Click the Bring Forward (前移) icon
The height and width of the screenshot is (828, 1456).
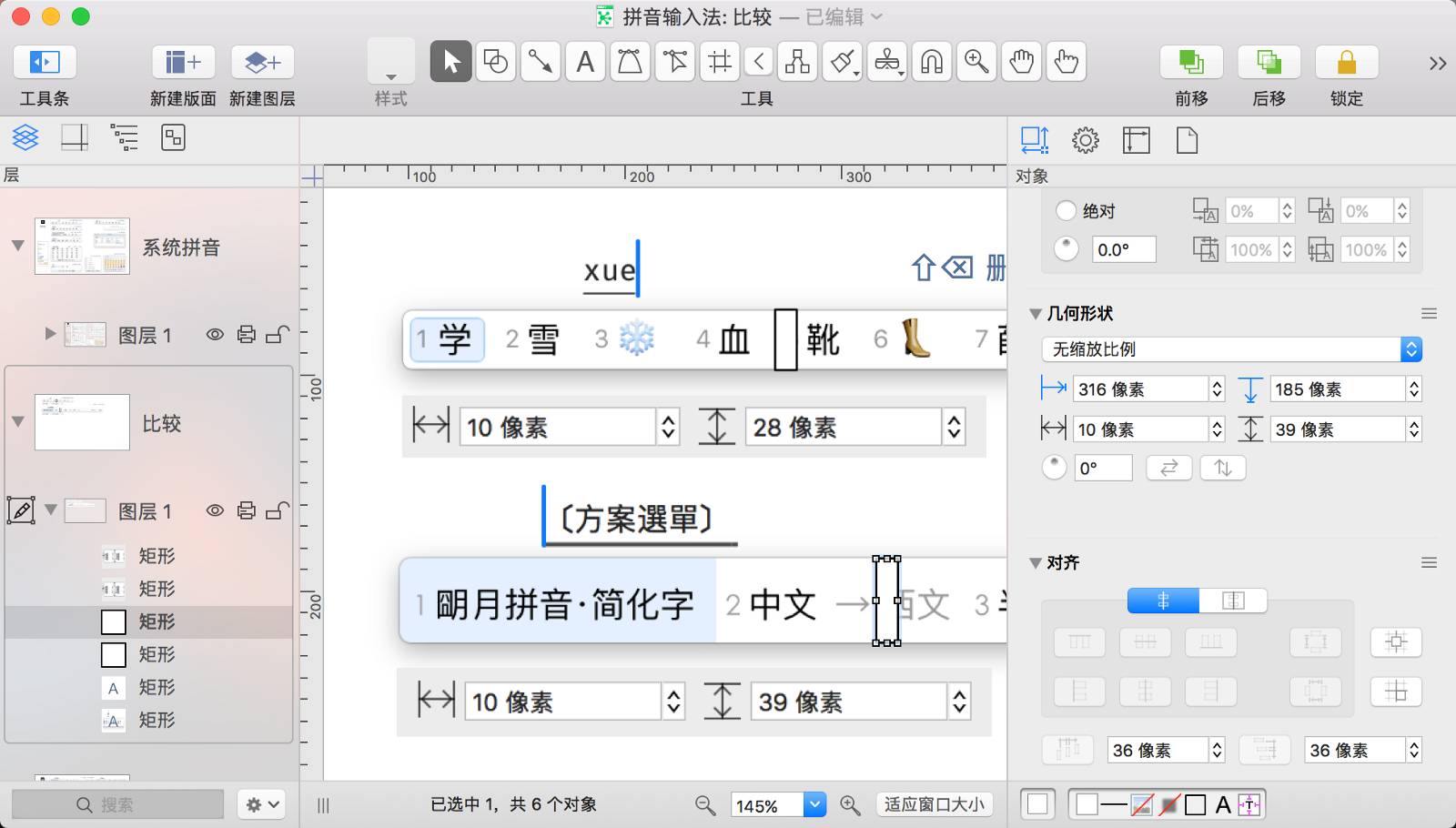1190,62
